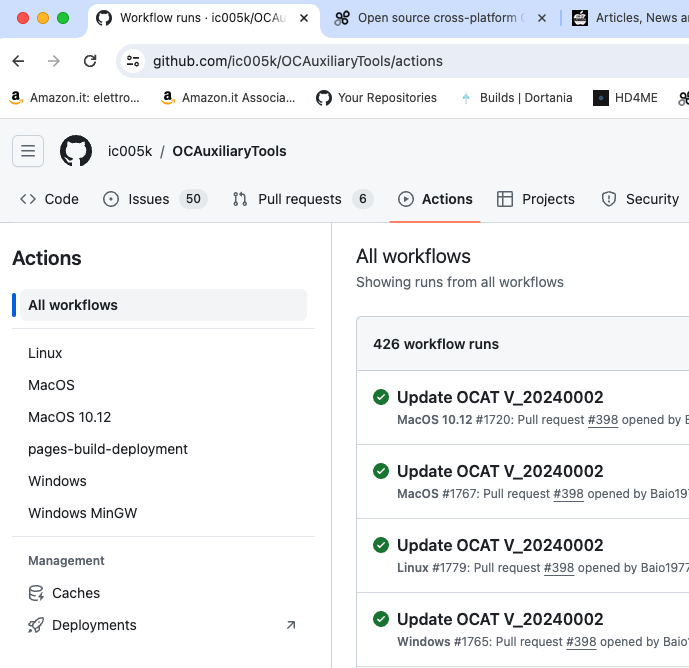The width and height of the screenshot is (689, 668).
Task: Select the Actions tab
Action: [x=435, y=199]
